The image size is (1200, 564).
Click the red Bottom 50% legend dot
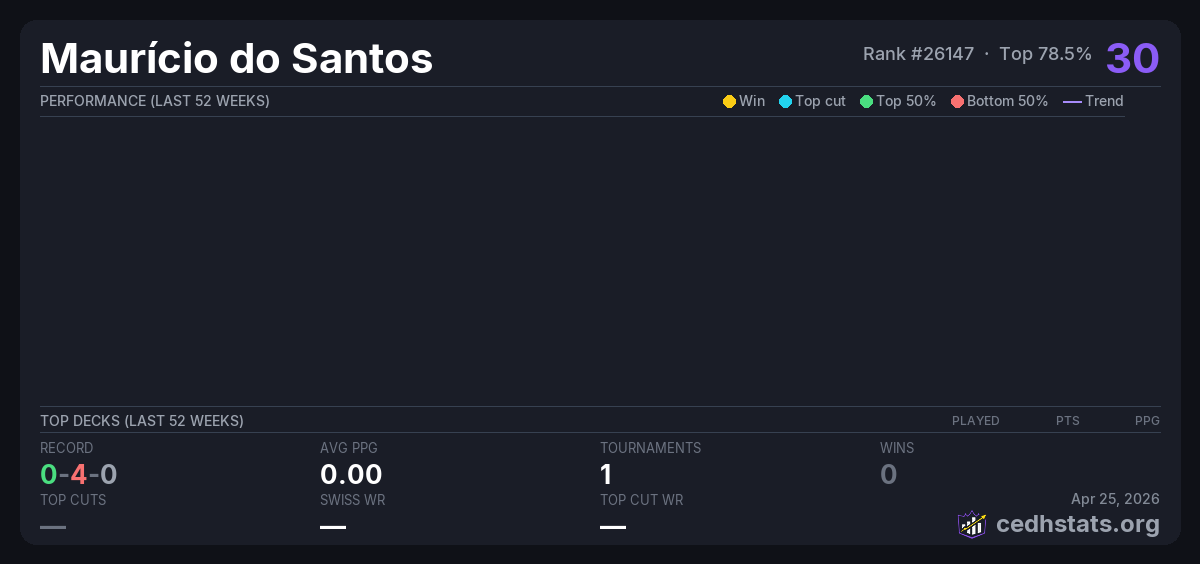[x=957, y=101]
